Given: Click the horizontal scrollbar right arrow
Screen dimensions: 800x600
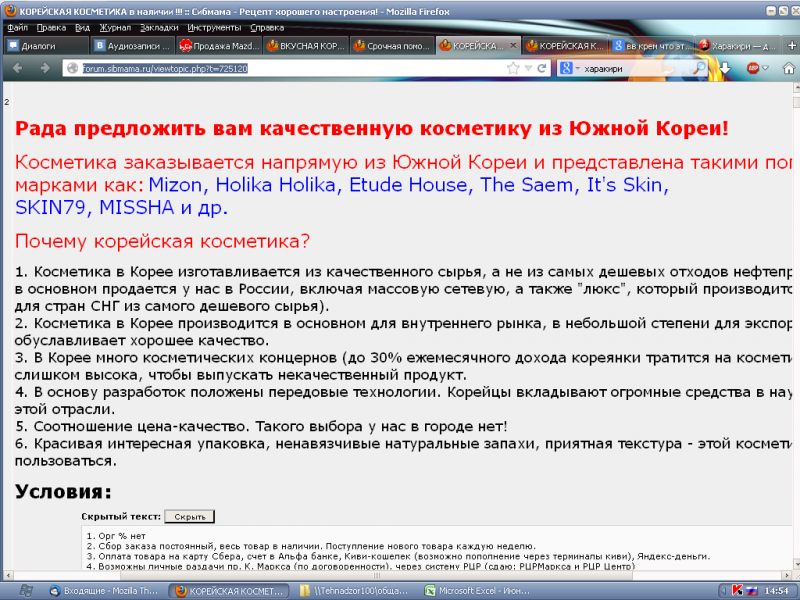Looking at the screenshot, I should coord(787,575).
